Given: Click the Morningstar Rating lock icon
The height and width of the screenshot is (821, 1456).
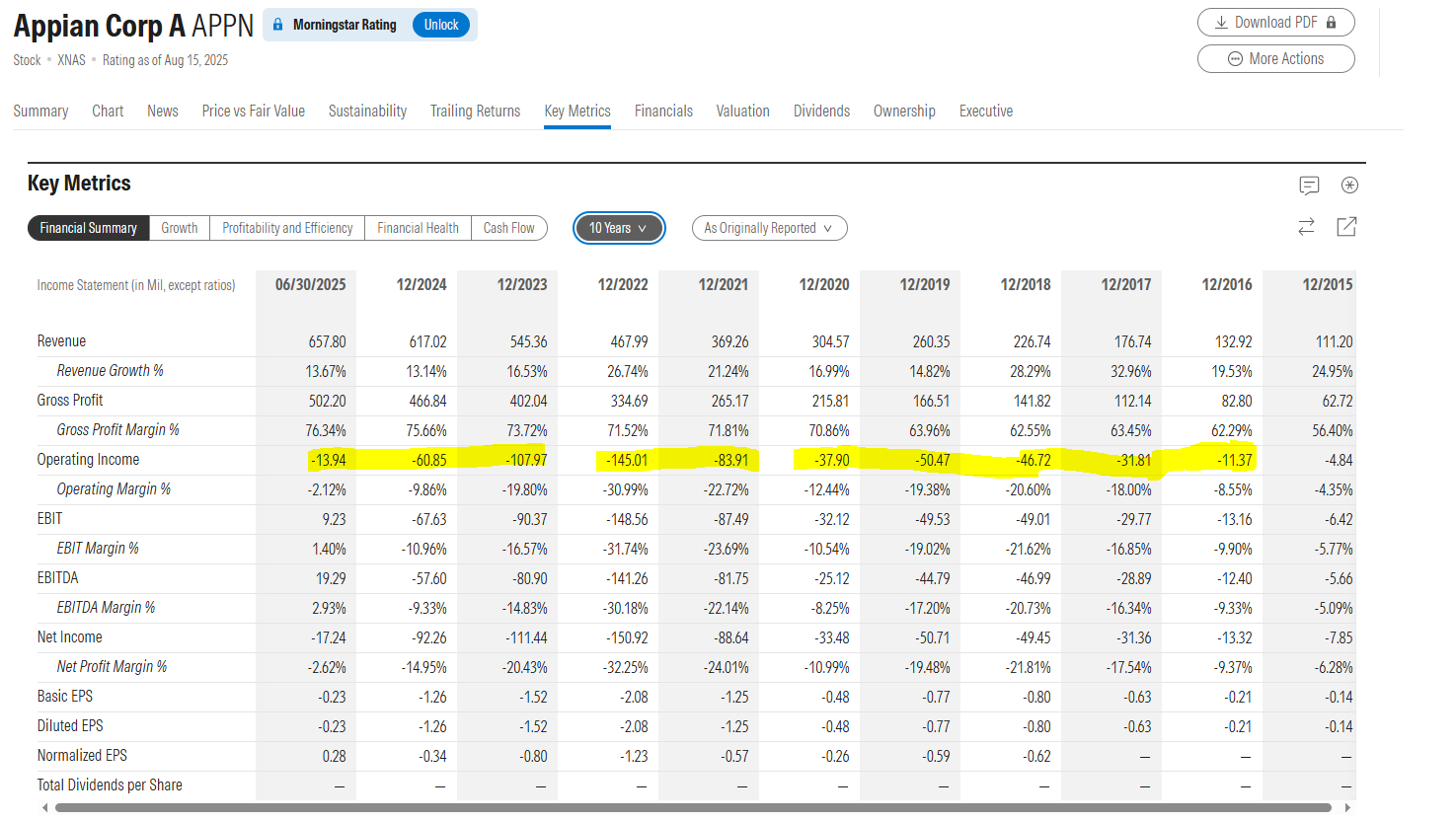Looking at the screenshot, I should (277, 25).
